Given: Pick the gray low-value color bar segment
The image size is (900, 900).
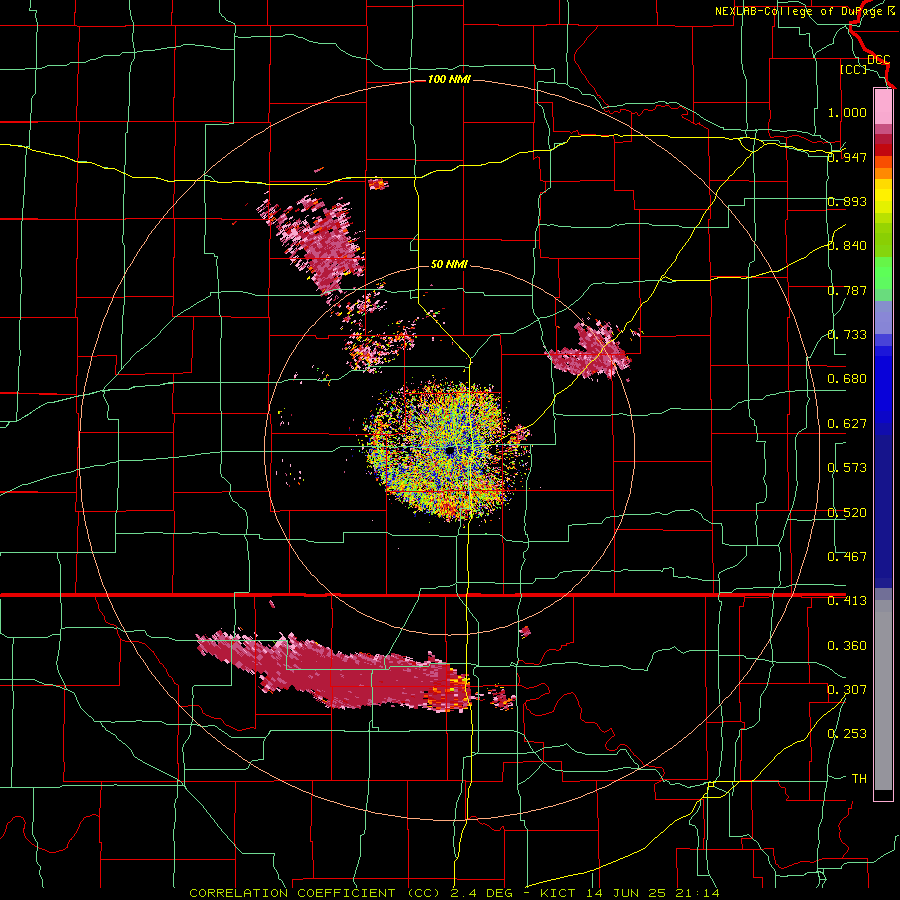Looking at the screenshot, I should click(883, 695).
